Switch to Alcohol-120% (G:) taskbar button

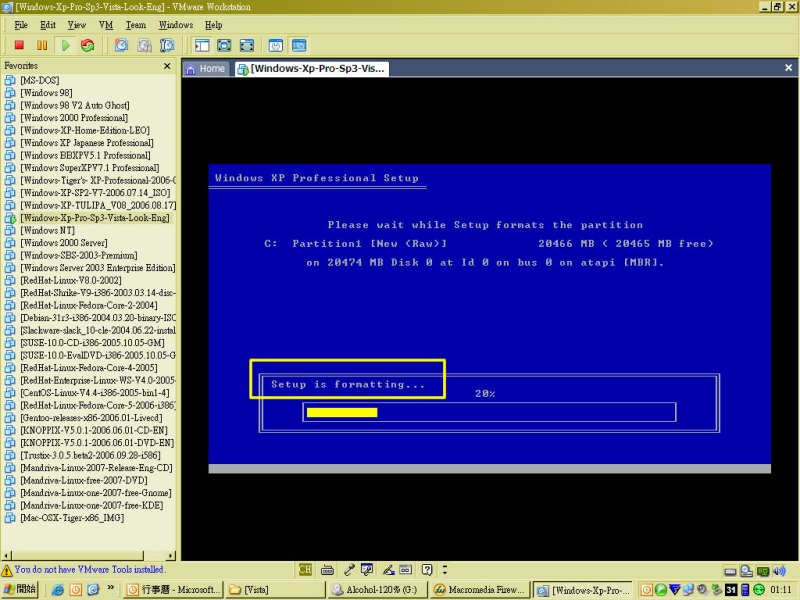click(377, 590)
